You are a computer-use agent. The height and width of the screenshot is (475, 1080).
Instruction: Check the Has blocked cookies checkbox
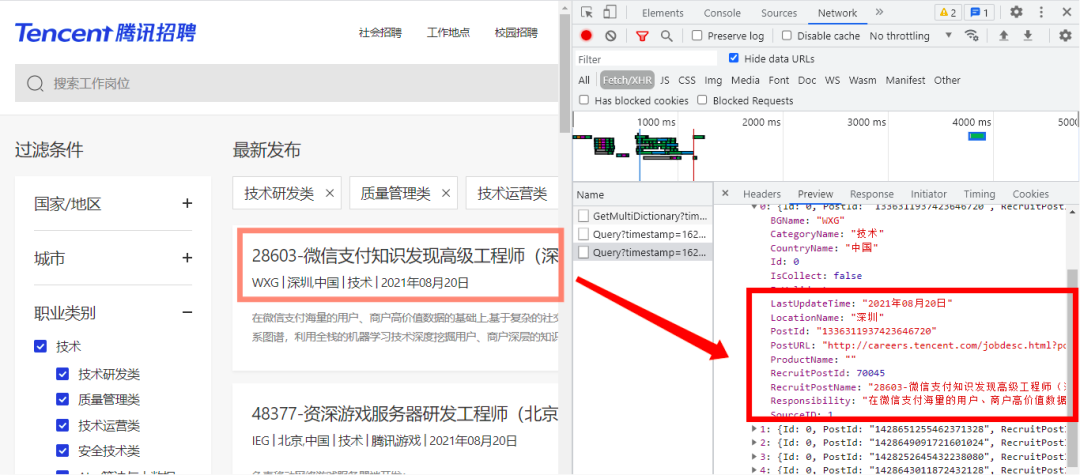point(584,101)
